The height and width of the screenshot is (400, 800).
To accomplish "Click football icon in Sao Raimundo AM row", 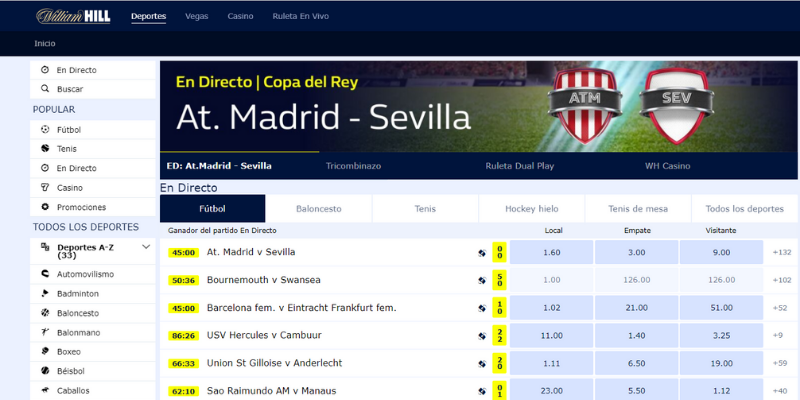I will click(482, 391).
